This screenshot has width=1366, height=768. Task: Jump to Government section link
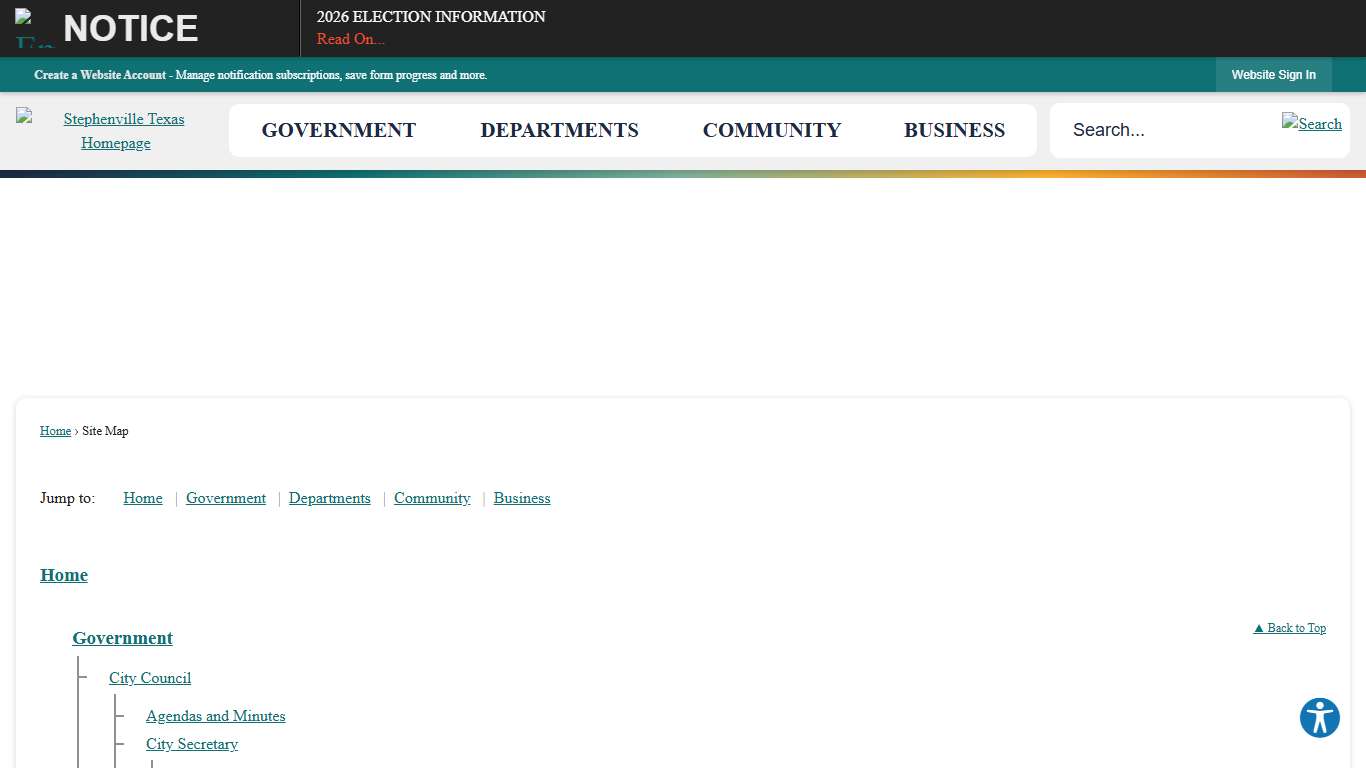[x=226, y=498]
